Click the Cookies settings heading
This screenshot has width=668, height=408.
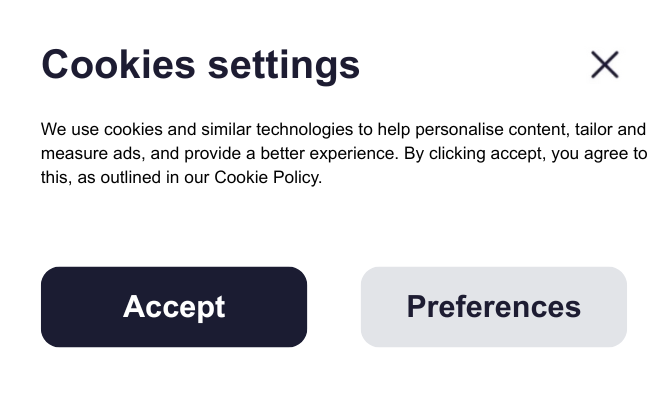coord(200,65)
